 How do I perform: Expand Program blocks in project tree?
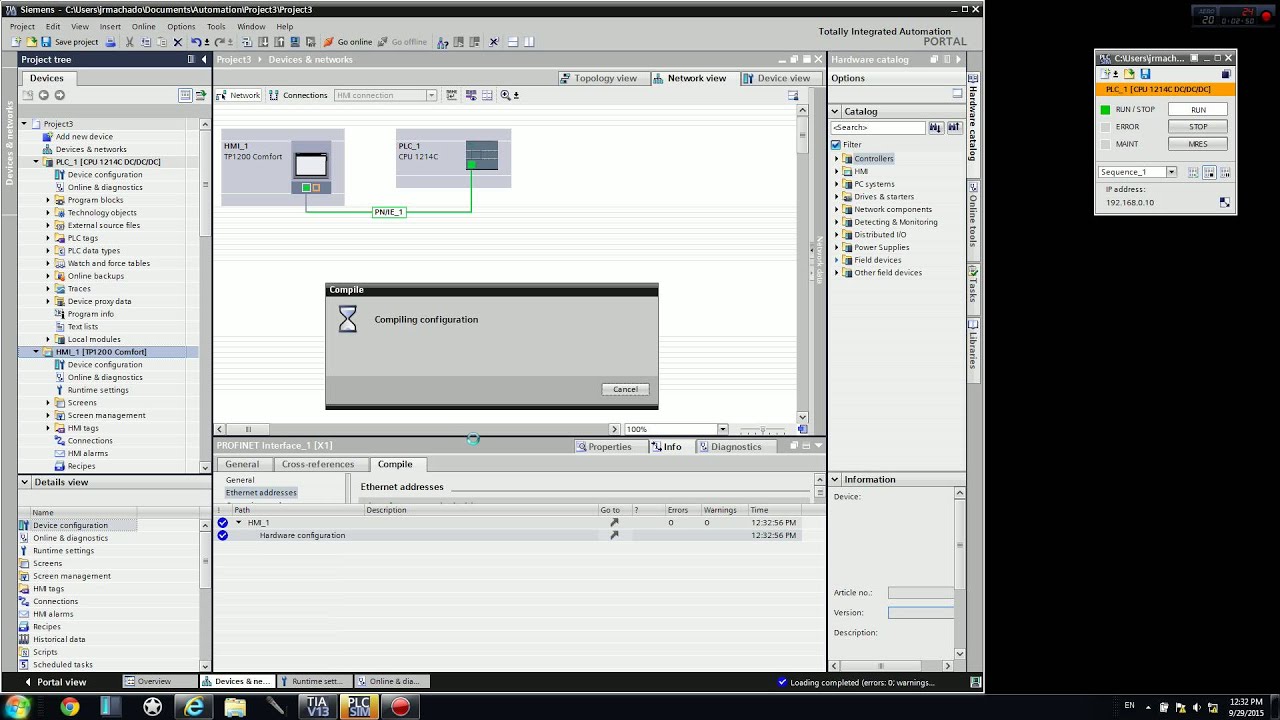point(48,200)
